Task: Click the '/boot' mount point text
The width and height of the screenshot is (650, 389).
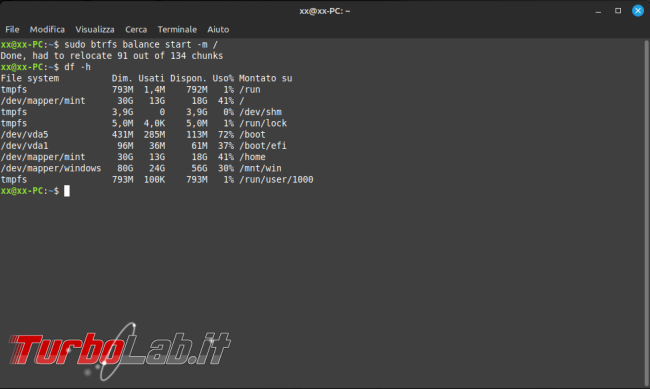Action: click(x=252, y=134)
